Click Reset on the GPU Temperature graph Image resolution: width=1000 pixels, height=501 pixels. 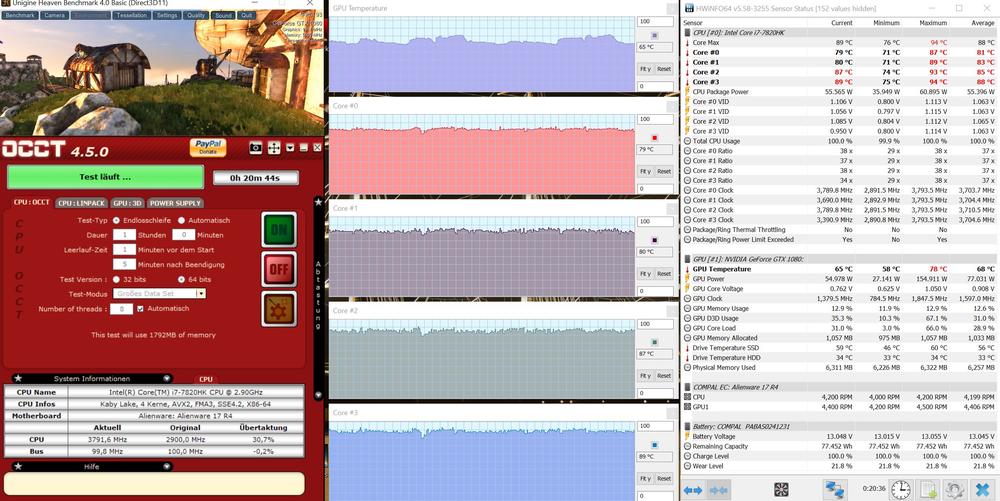coord(663,69)
